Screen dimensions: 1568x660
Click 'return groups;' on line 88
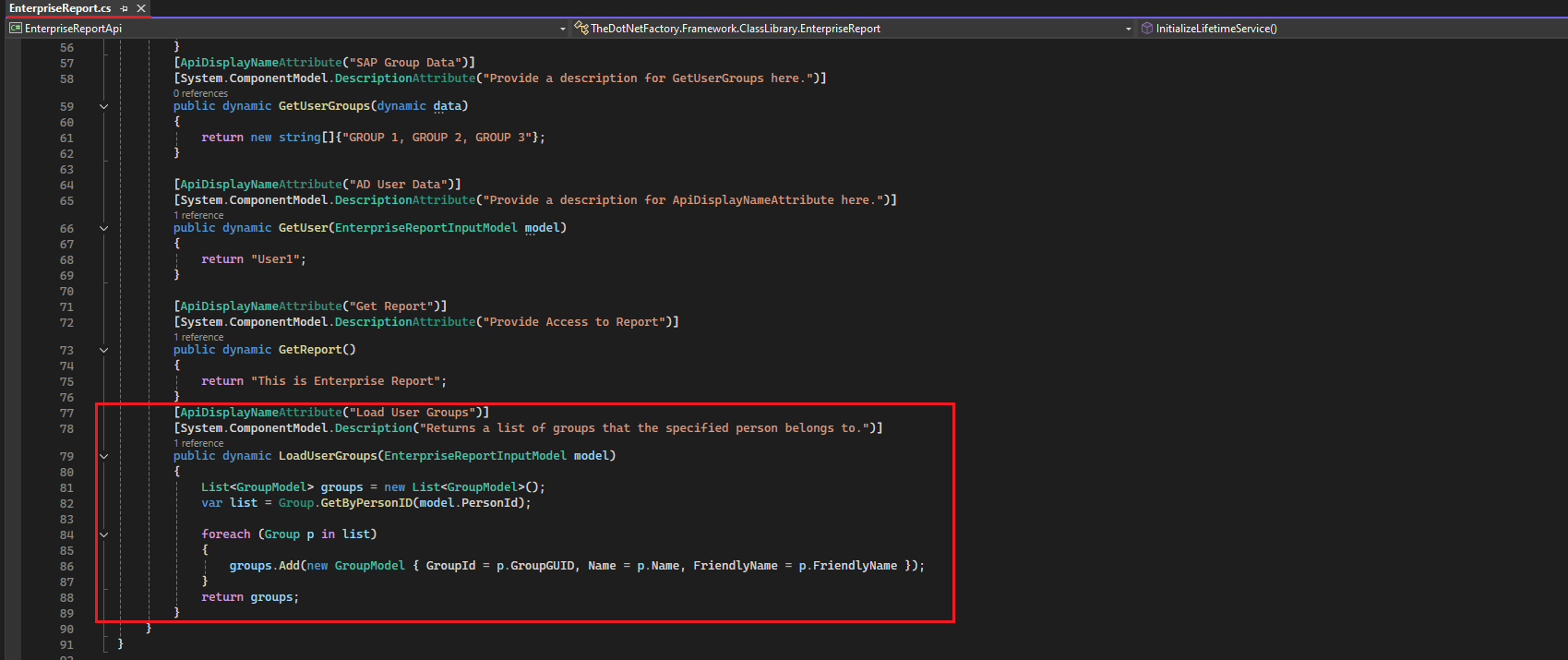[250, 597]
